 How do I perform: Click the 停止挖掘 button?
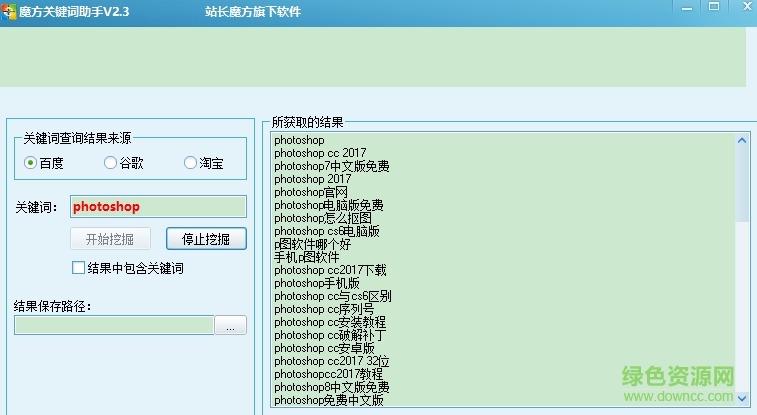(206, 239)
